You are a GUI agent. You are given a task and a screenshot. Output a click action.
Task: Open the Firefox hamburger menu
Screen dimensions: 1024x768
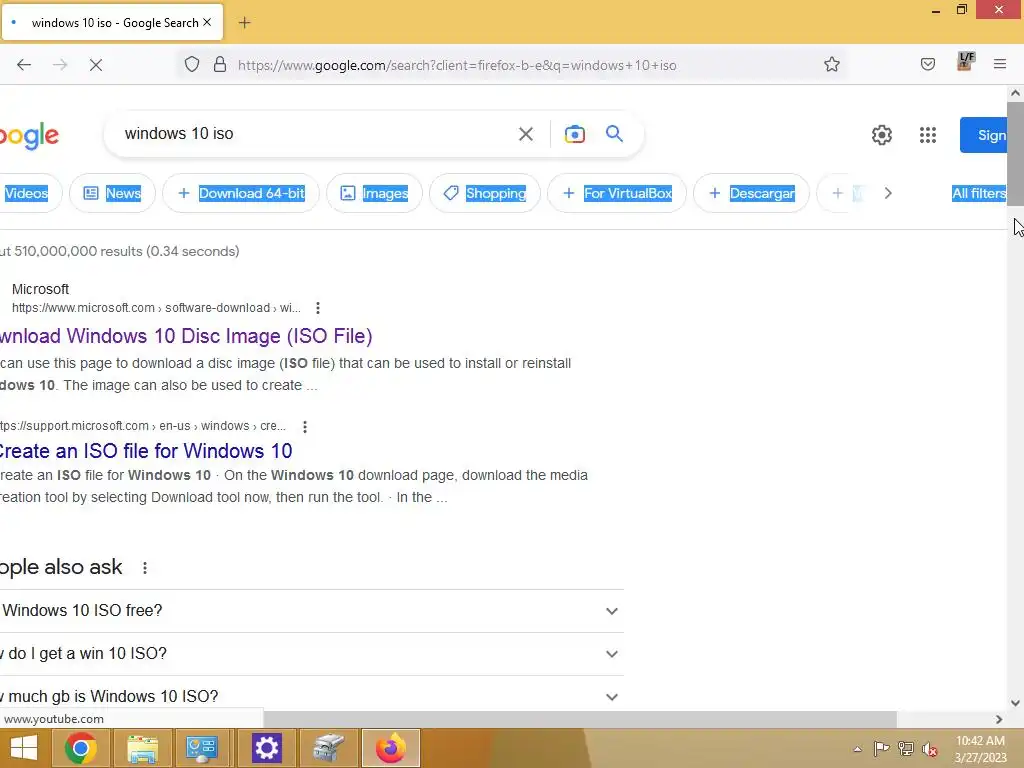(x=1000, y=64)
